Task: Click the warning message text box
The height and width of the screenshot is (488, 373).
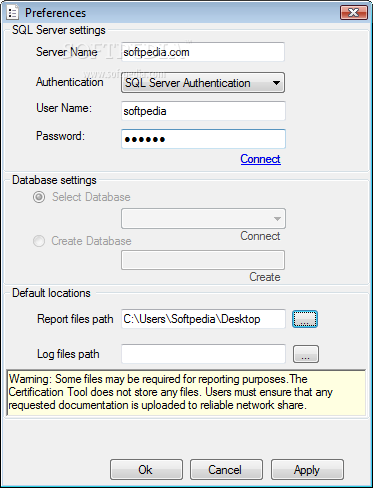Action: point(186,392)
